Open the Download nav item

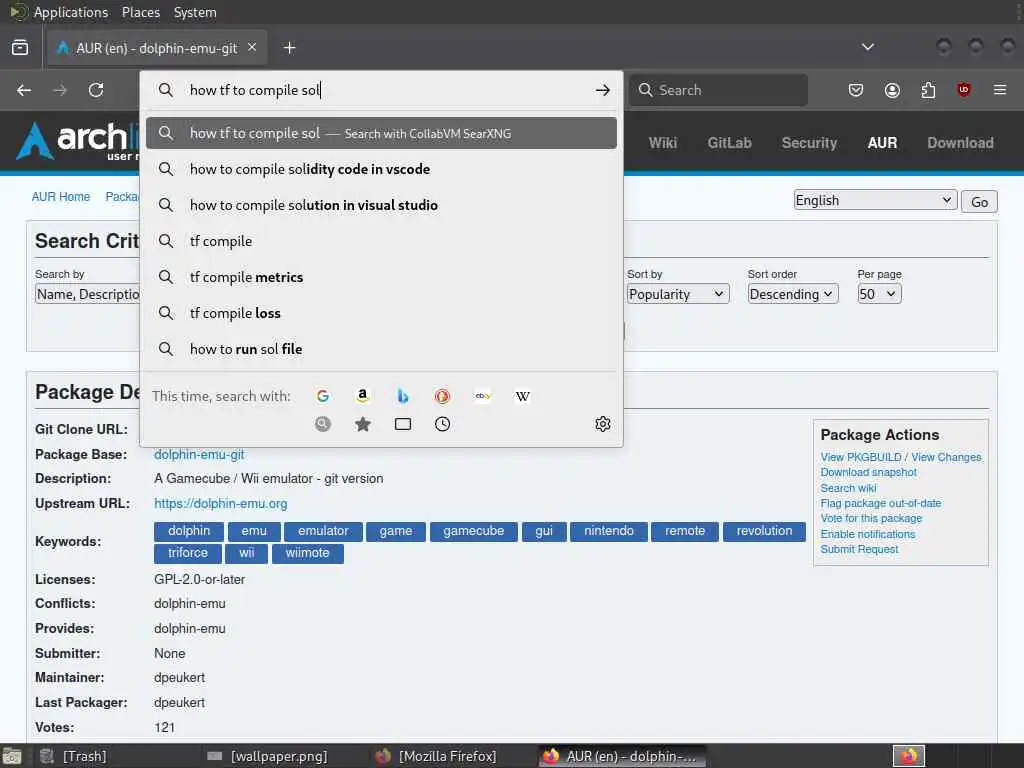[961, 143]
